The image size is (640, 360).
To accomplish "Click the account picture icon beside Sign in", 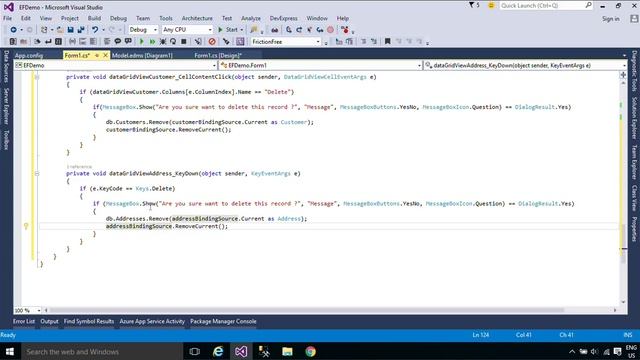I will coord(634,19).
